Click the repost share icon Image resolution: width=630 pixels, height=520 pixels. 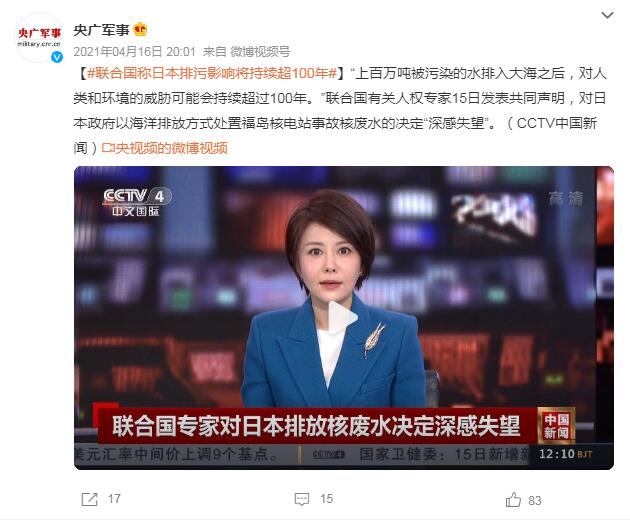pos(89,499)
